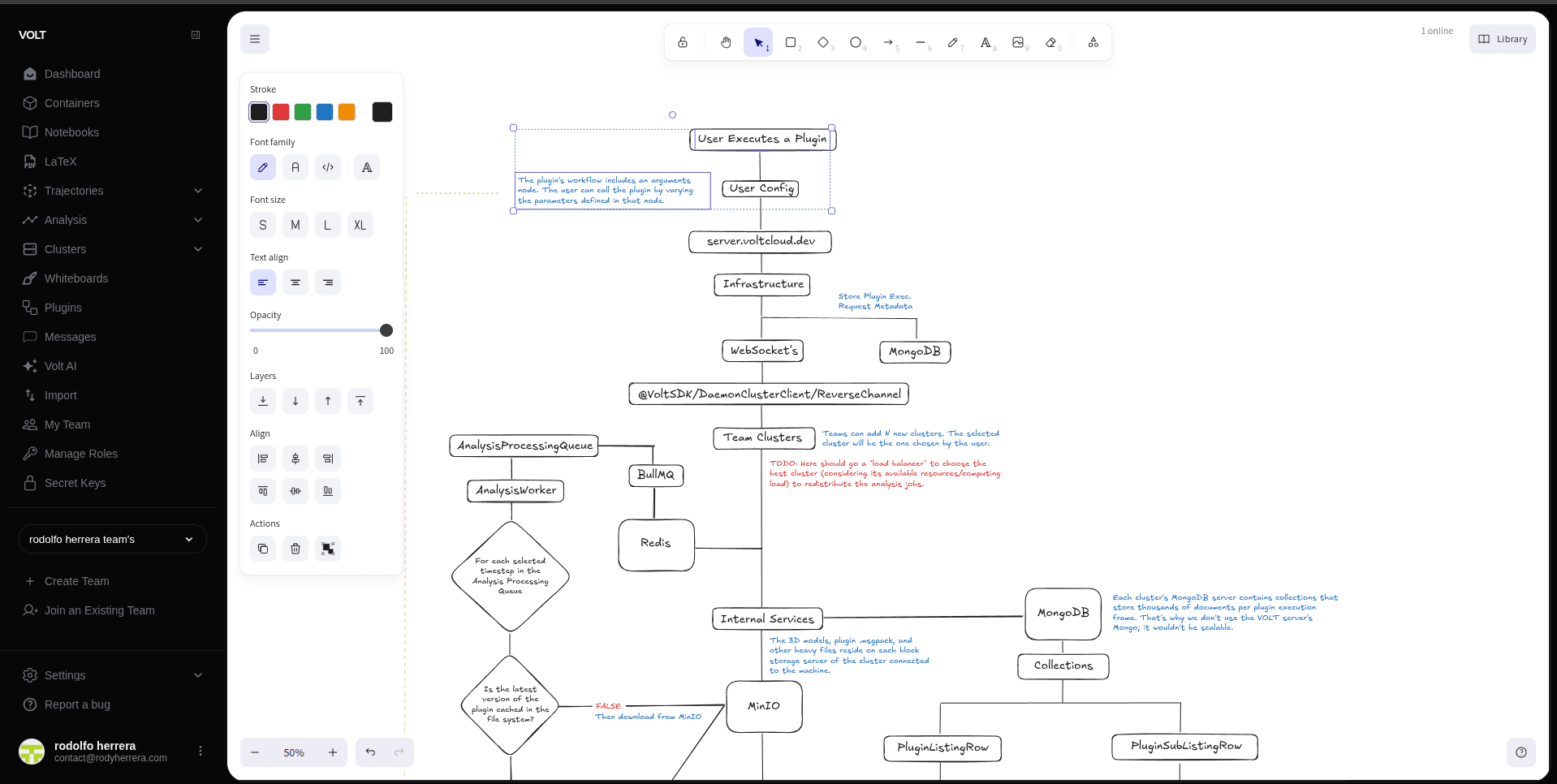Open Whiteboards in the sidebar
The height and width of the screenshot is (784, 1557).
pos(76,278)
